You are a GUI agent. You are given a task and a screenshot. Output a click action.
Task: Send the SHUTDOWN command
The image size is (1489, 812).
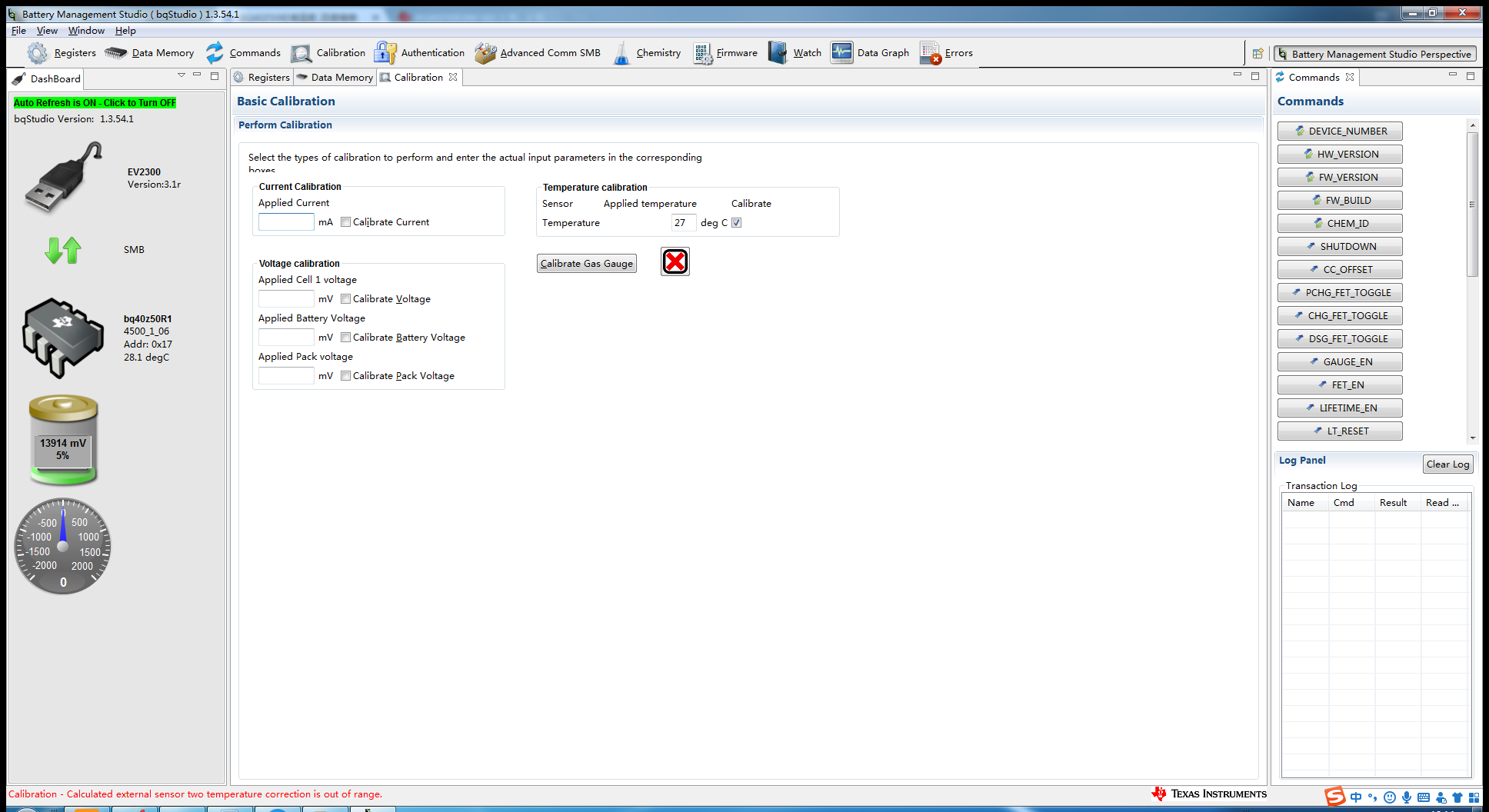click(1340, 247)
